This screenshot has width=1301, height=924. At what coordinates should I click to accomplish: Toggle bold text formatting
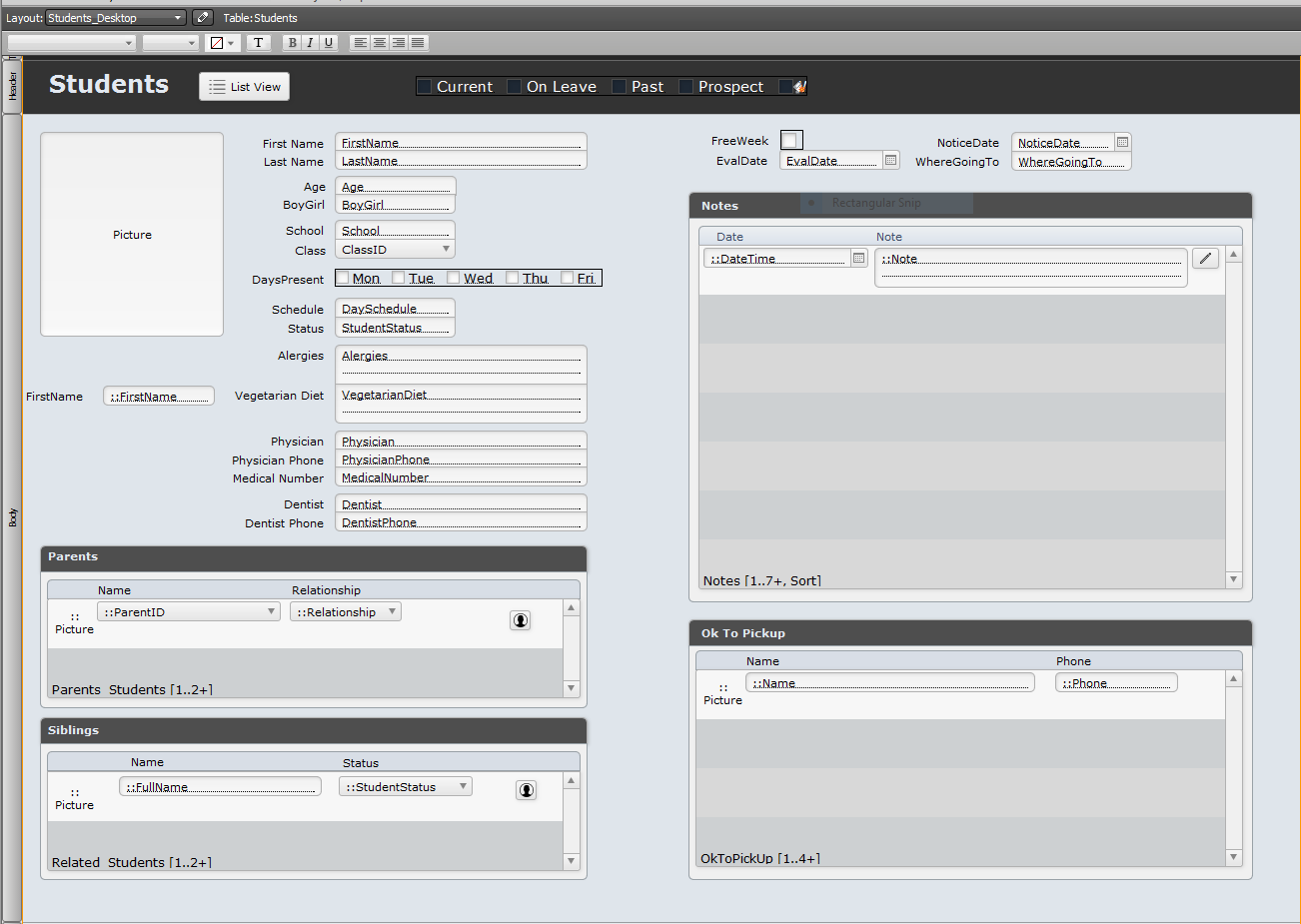click(292, 43)
